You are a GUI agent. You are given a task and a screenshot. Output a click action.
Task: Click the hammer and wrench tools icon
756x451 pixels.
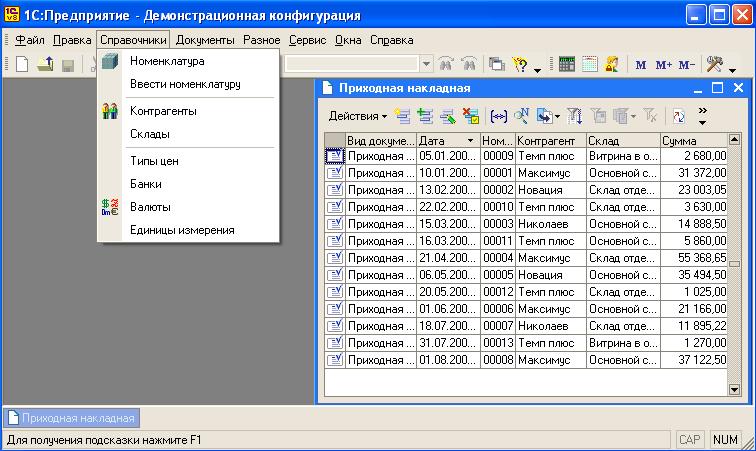coord(715,64)
